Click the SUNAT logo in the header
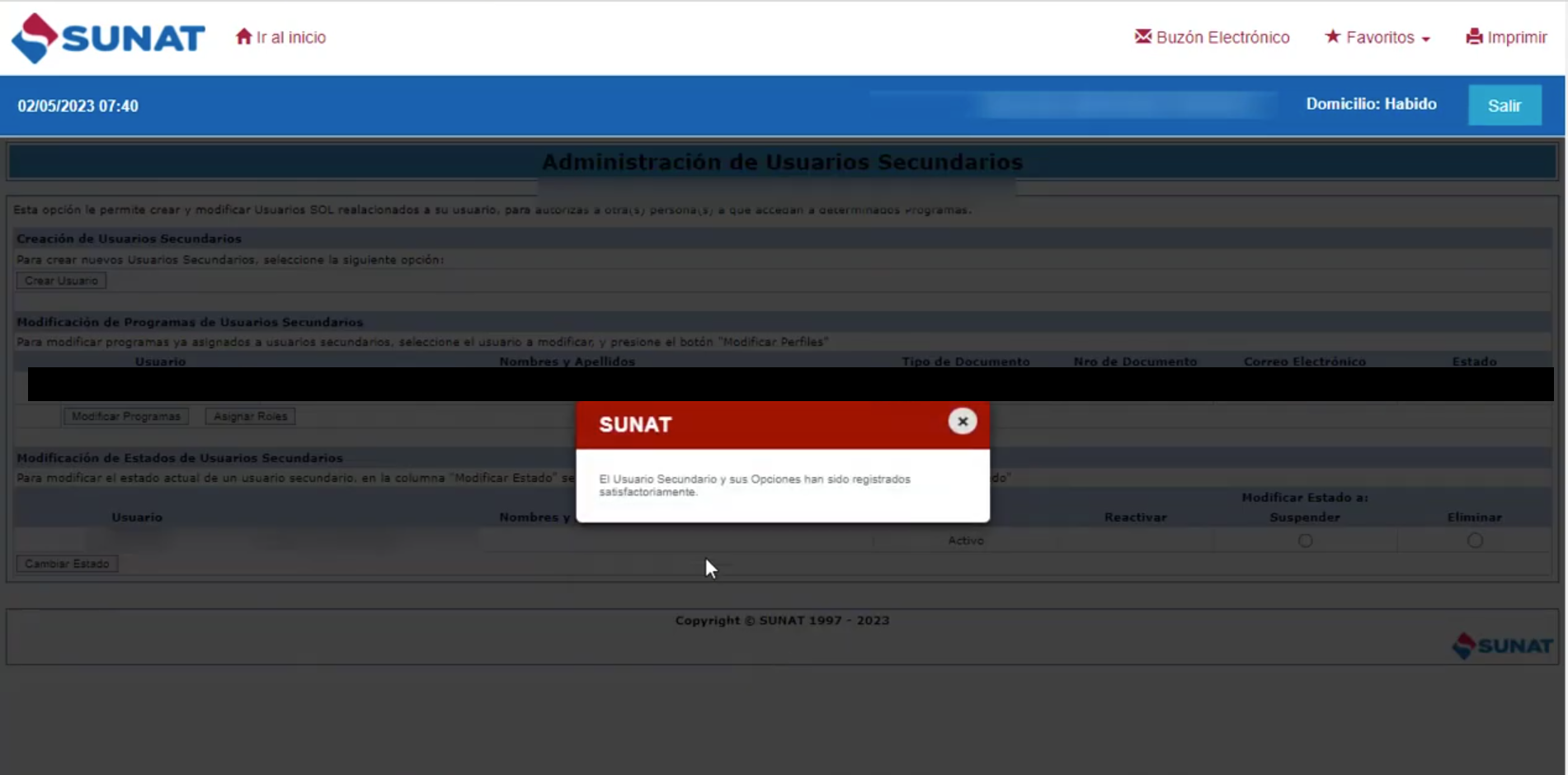The height and width of the screenshot is (775, 1568). click(x=108, y=38)
